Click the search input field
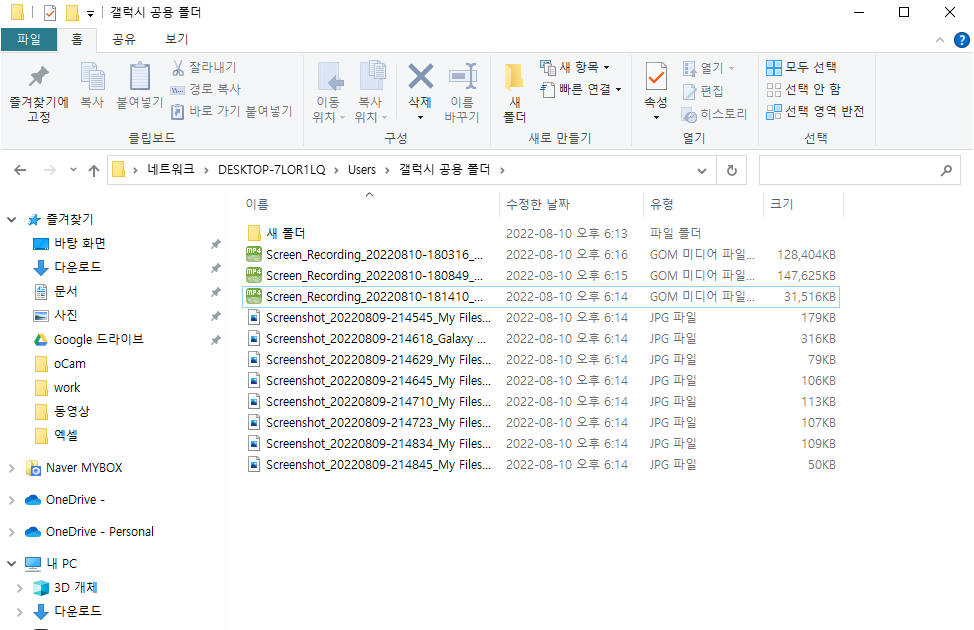Image resolution: width=974 pixels, height=630 pixels. coord(860,170)
